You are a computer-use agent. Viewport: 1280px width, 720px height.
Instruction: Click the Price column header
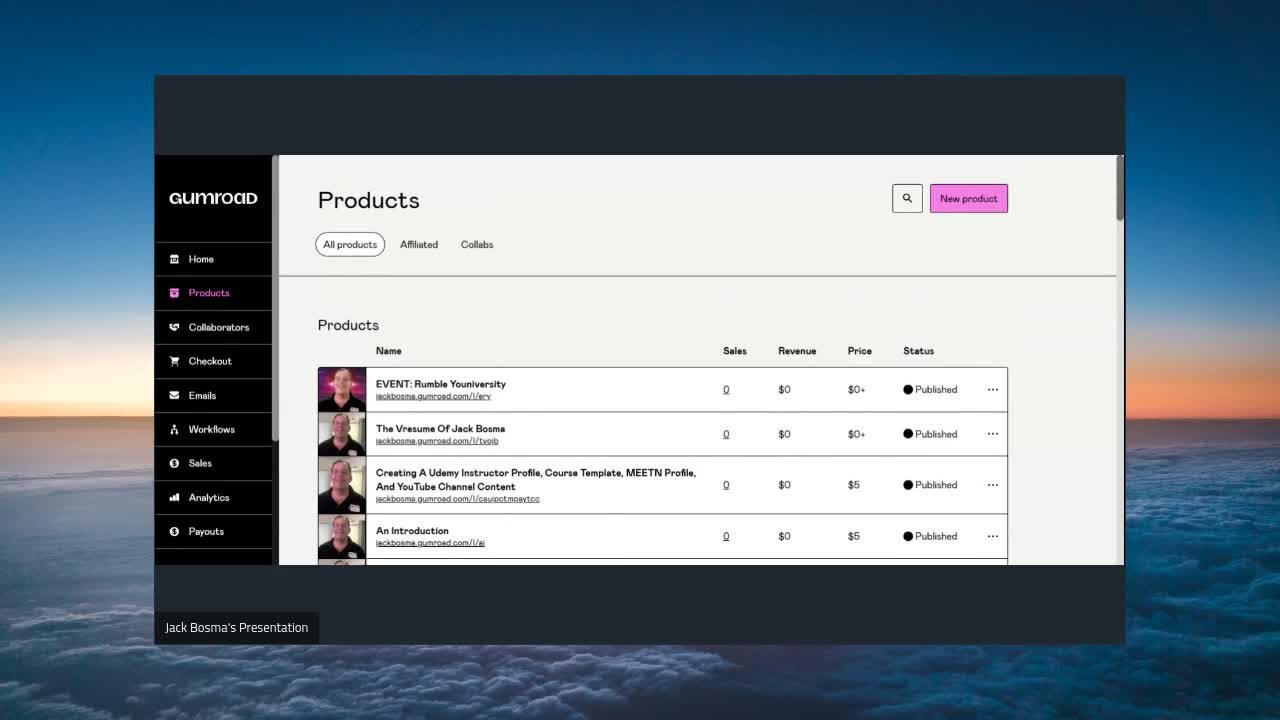860,351
